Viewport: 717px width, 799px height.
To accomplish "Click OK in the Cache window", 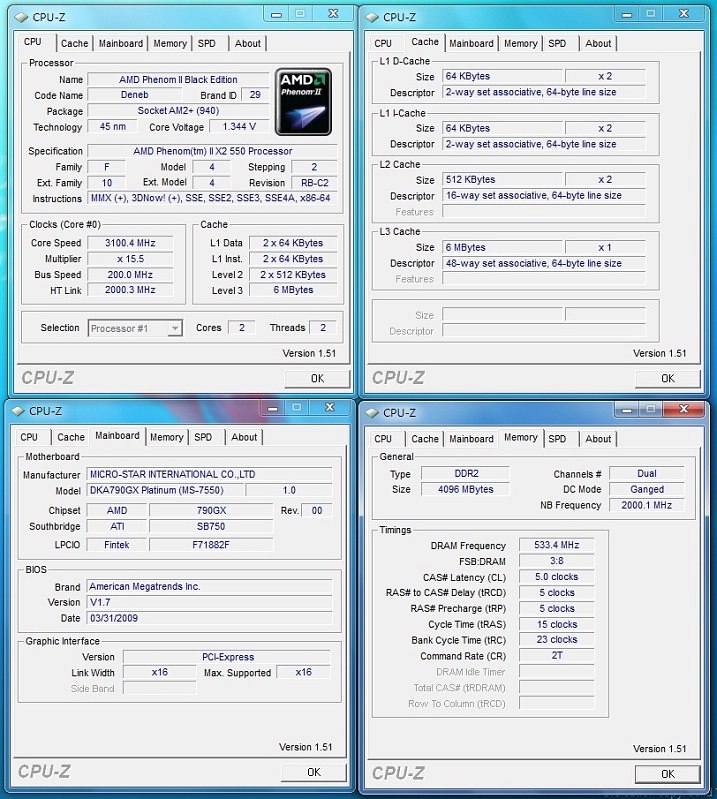I will [x=668, y=379].
